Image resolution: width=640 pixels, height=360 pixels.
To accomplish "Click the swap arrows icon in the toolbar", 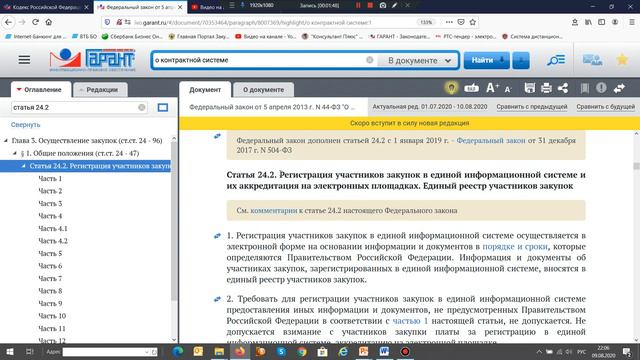I will pyautogui.click(x=619, y=88).
